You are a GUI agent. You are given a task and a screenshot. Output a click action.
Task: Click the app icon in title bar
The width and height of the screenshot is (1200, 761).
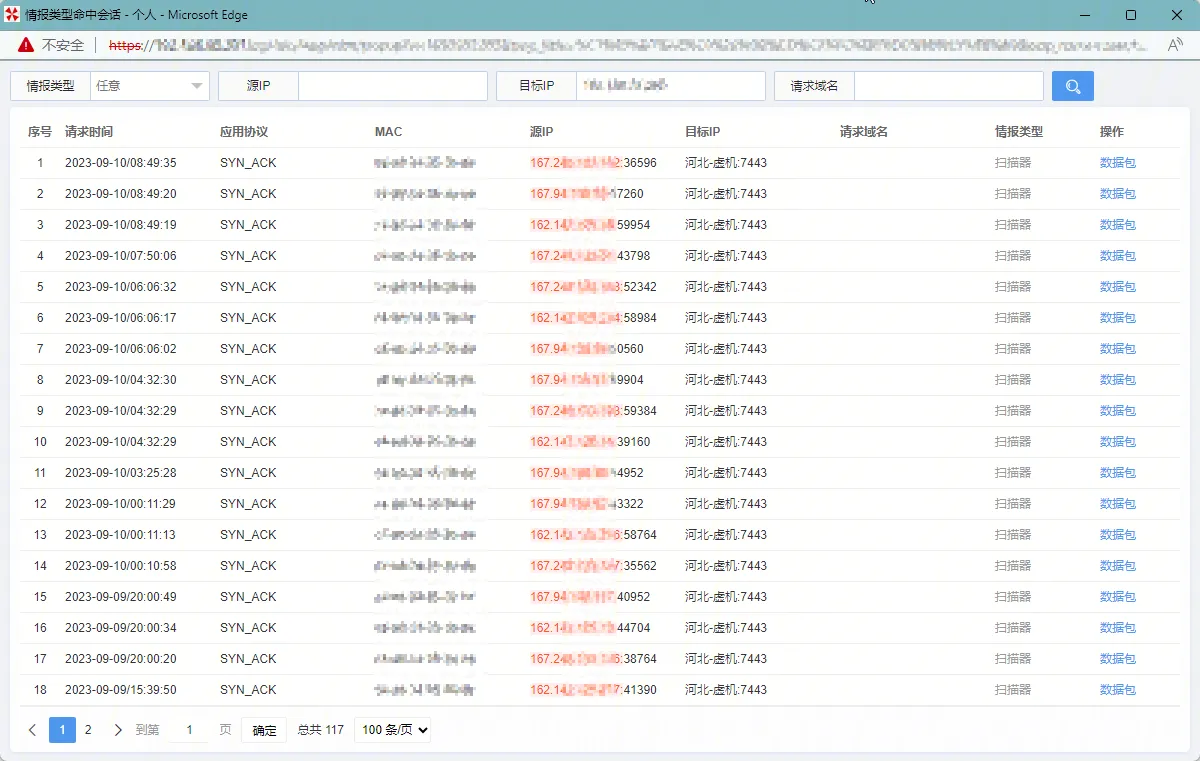click(12, 15)
